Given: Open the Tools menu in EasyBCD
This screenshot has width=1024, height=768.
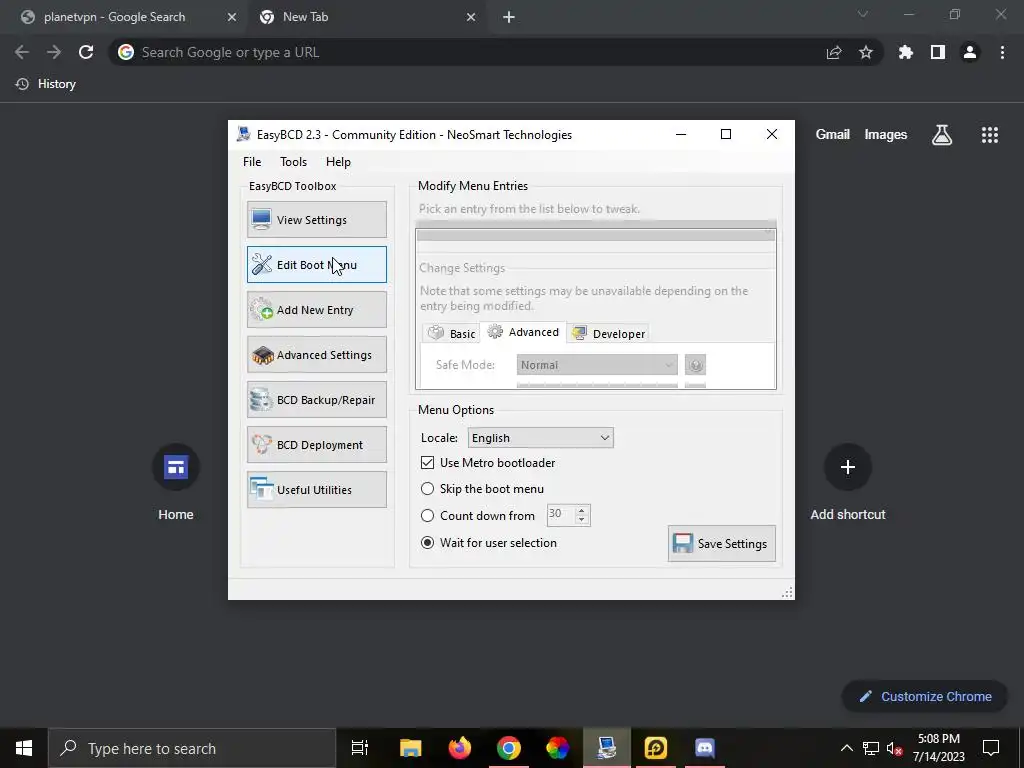Looking at the screenshot, I should click(x=293, y=162).
